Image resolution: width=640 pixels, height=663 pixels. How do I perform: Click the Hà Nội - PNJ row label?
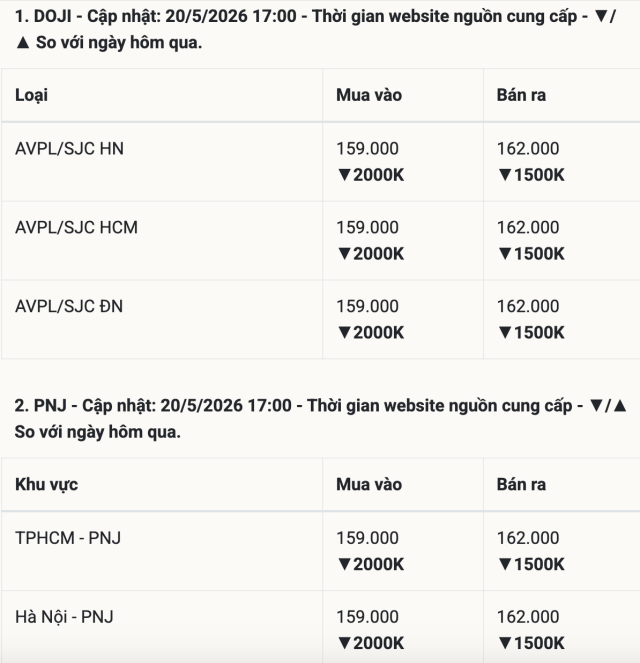pyautogui.click(x=64, y=617)
